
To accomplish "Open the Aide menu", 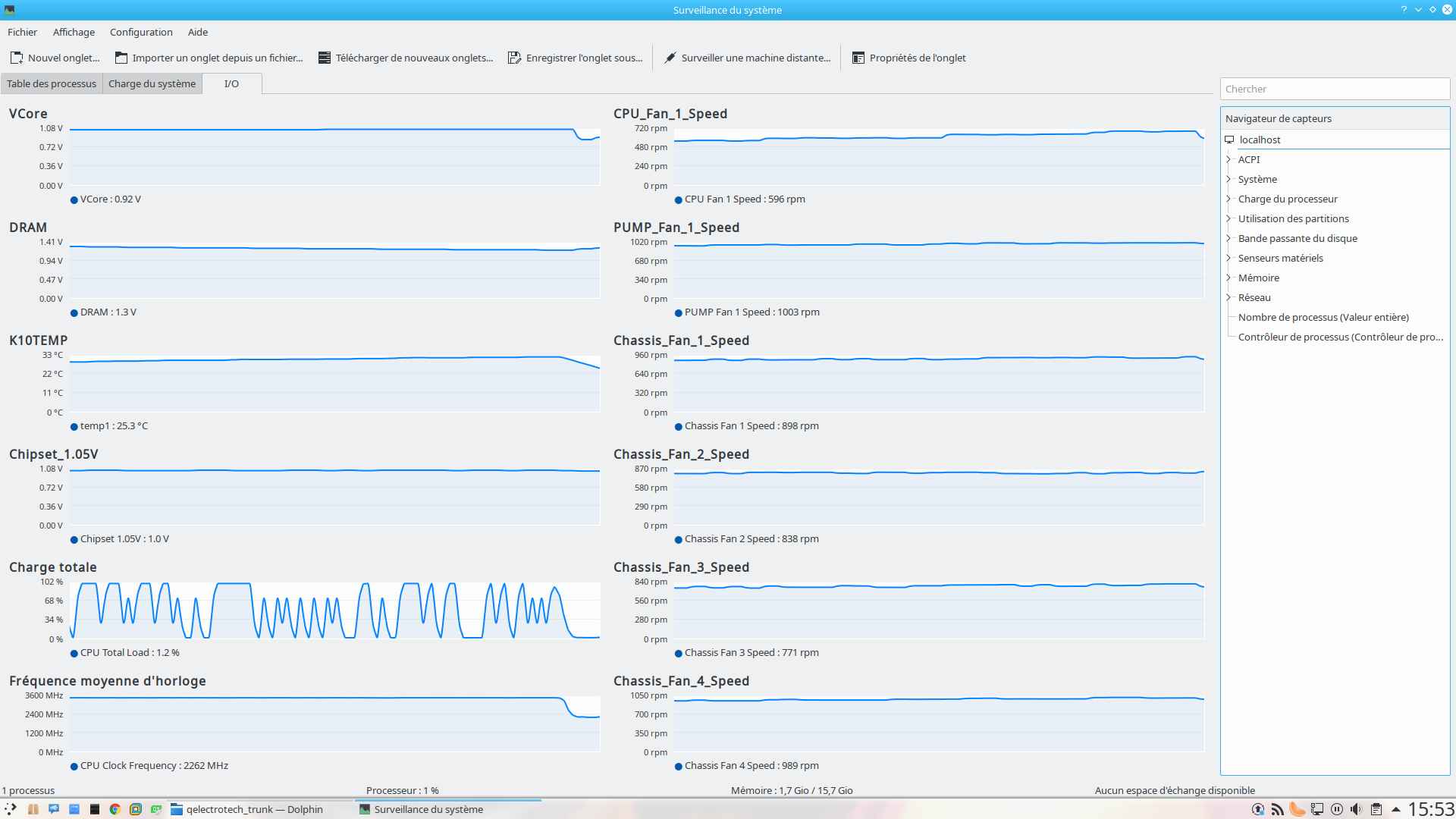I will click(198, 32).
